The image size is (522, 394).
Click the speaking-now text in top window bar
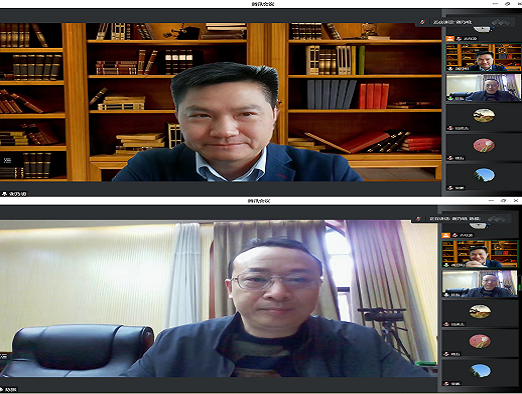click(x=452, y=22)
